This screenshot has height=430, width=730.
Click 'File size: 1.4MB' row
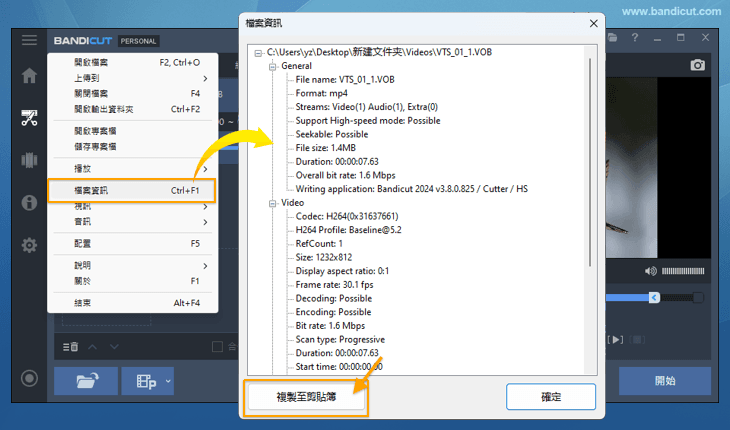(326, 148)
